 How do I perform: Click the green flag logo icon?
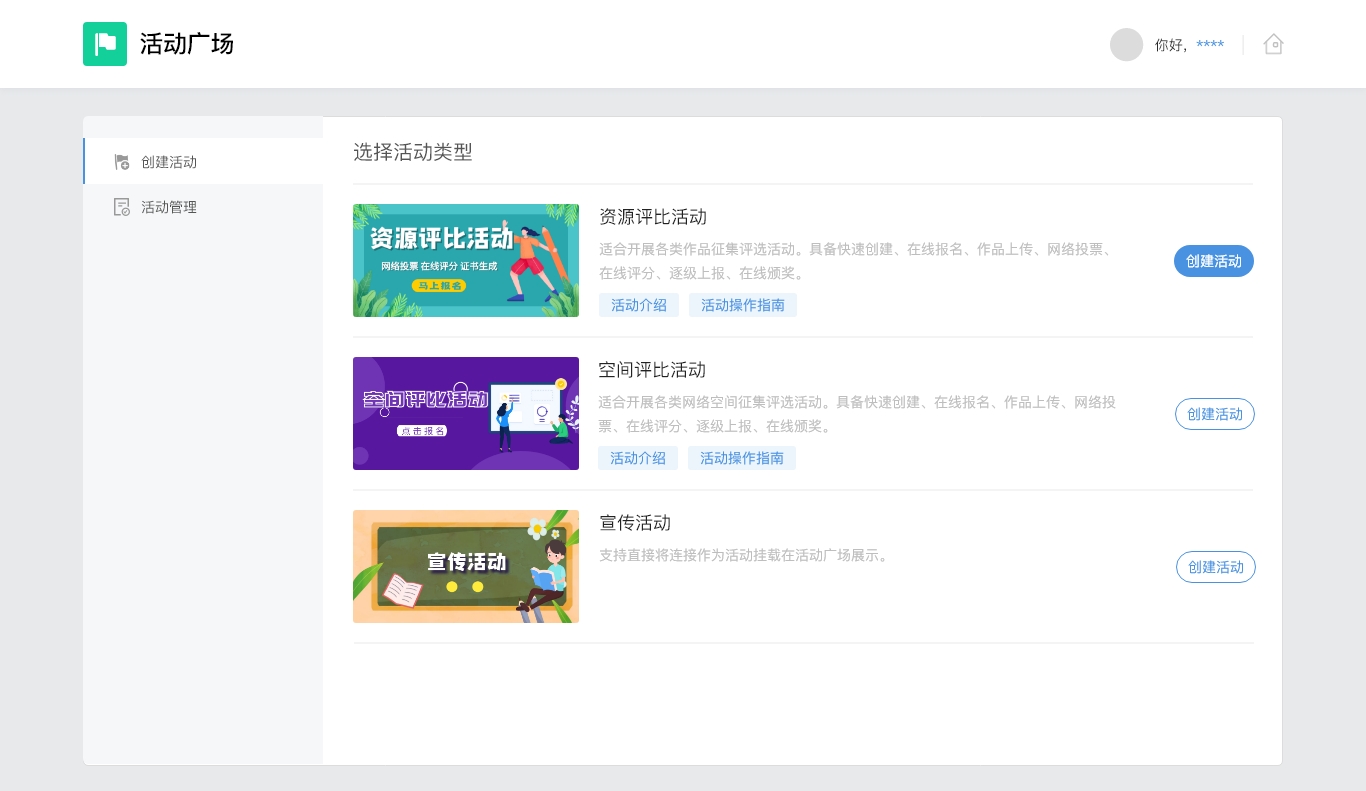coord(105,44)
